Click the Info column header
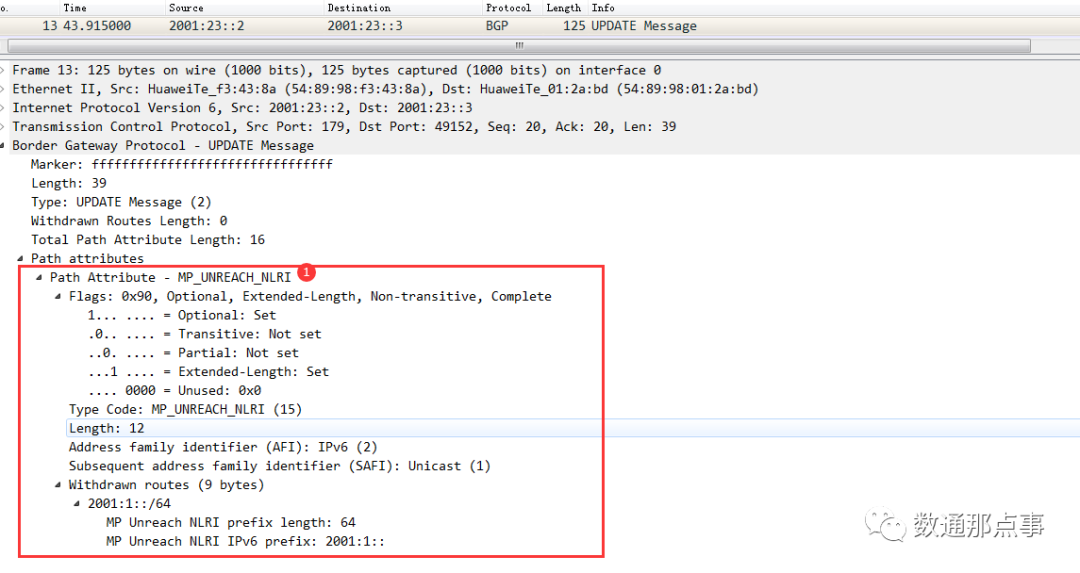 click(x=603, y=8)
